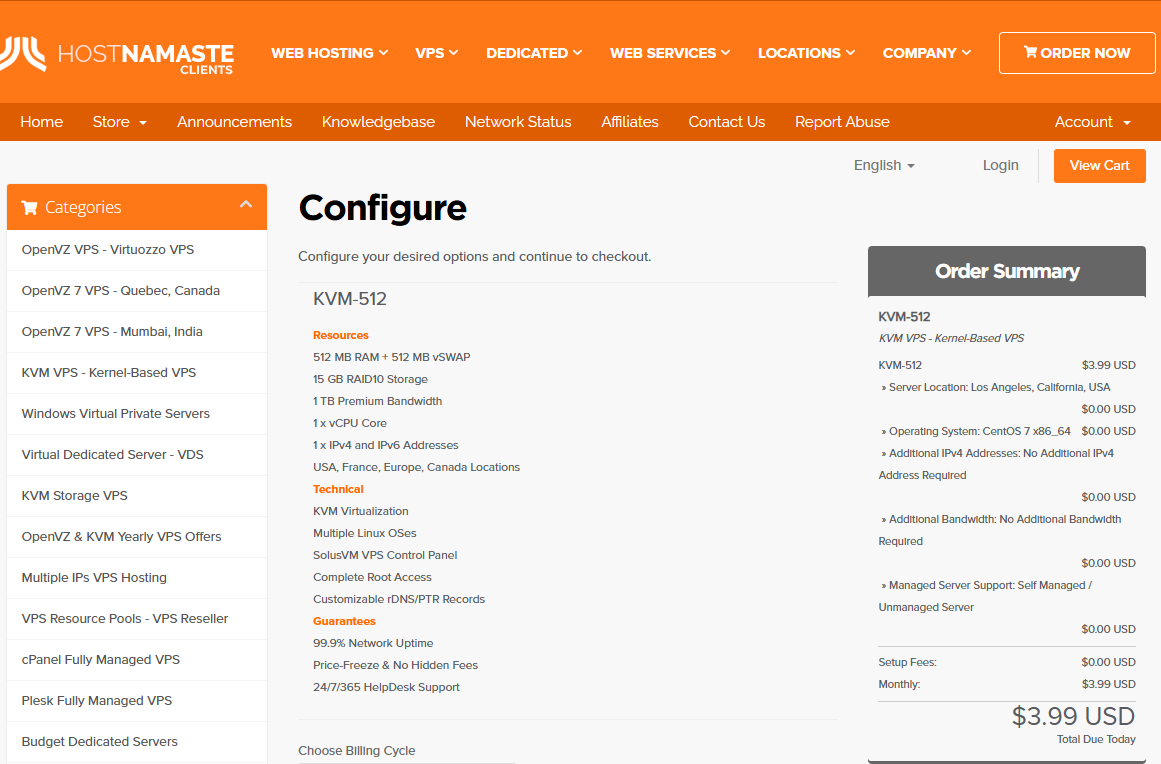Viewport: 1161px width, 764px height.
Task: Open Announcements page
Action: tap(234, 122)
